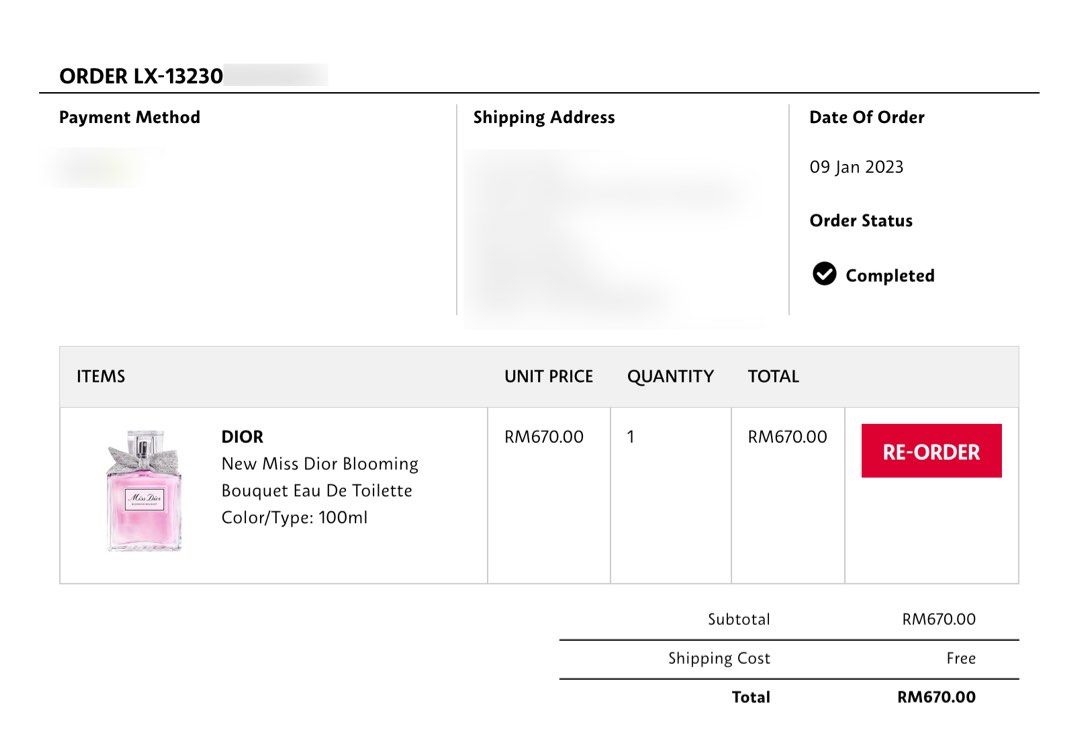Click the DIOR brand name
This screenshot has height=735, width=1080.
[242, 437]
